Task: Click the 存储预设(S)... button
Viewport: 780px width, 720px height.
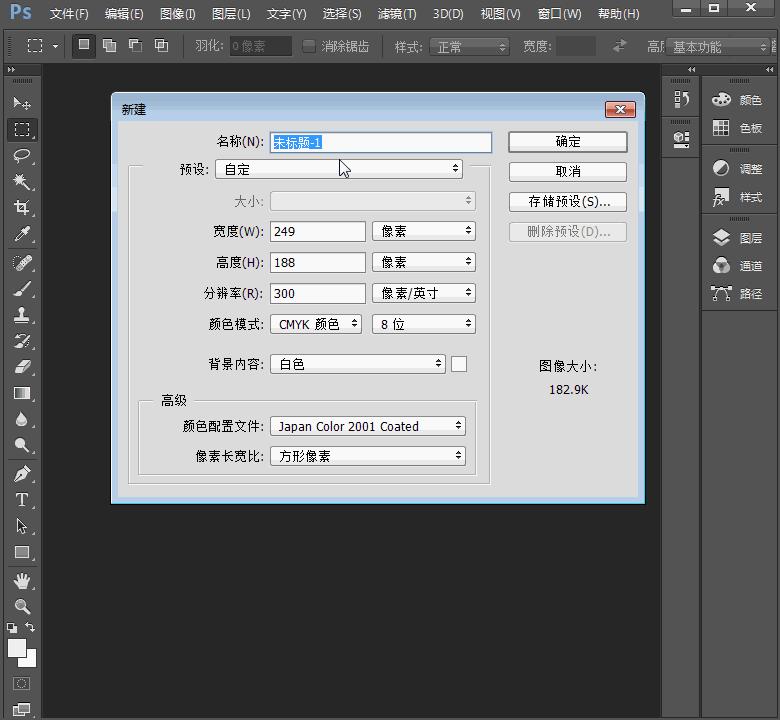Action: (x=567, y=201)
